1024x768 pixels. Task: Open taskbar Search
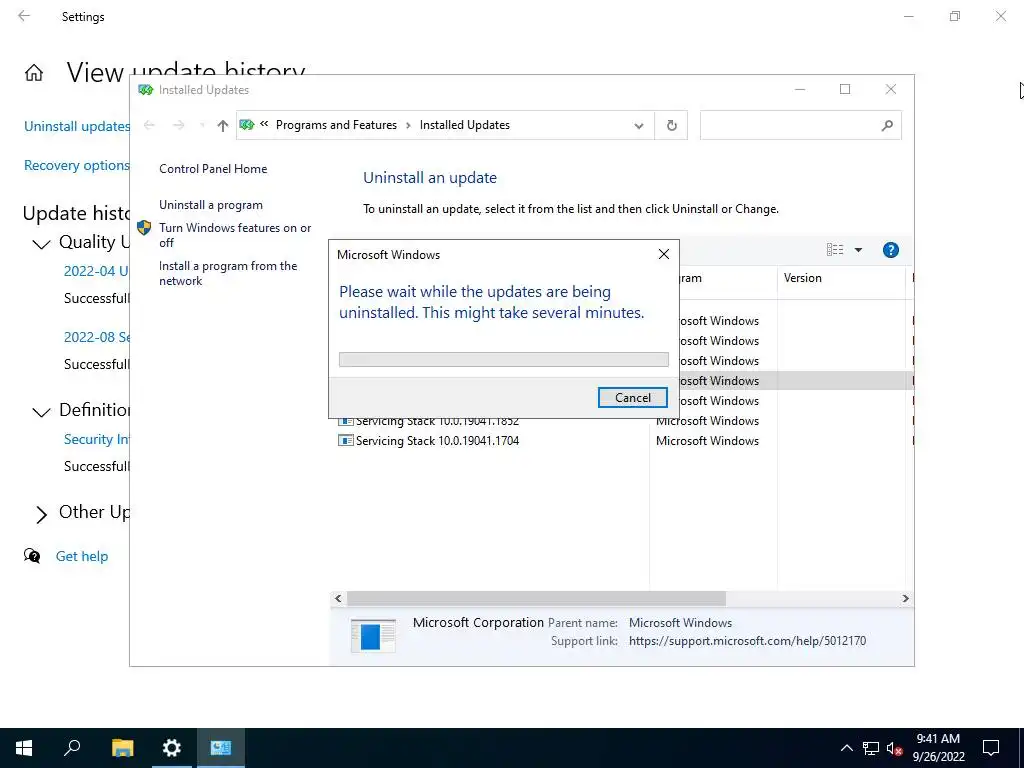[x=72, y=748]
